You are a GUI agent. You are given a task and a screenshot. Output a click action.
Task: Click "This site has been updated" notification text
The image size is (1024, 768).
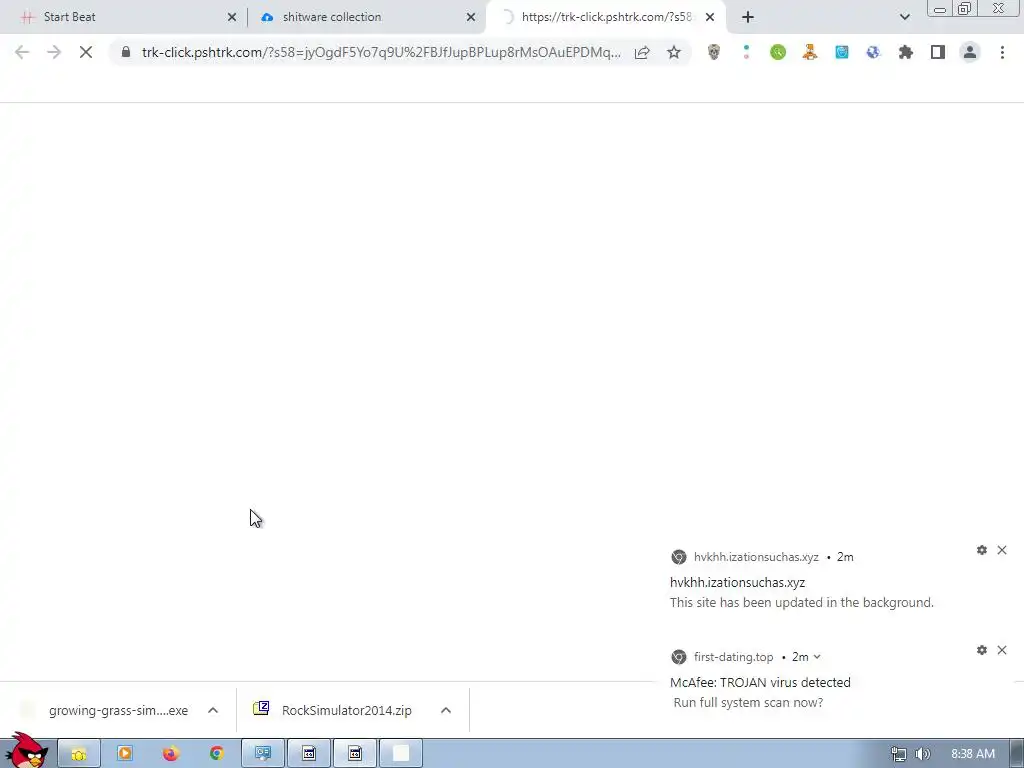[802, 602]
